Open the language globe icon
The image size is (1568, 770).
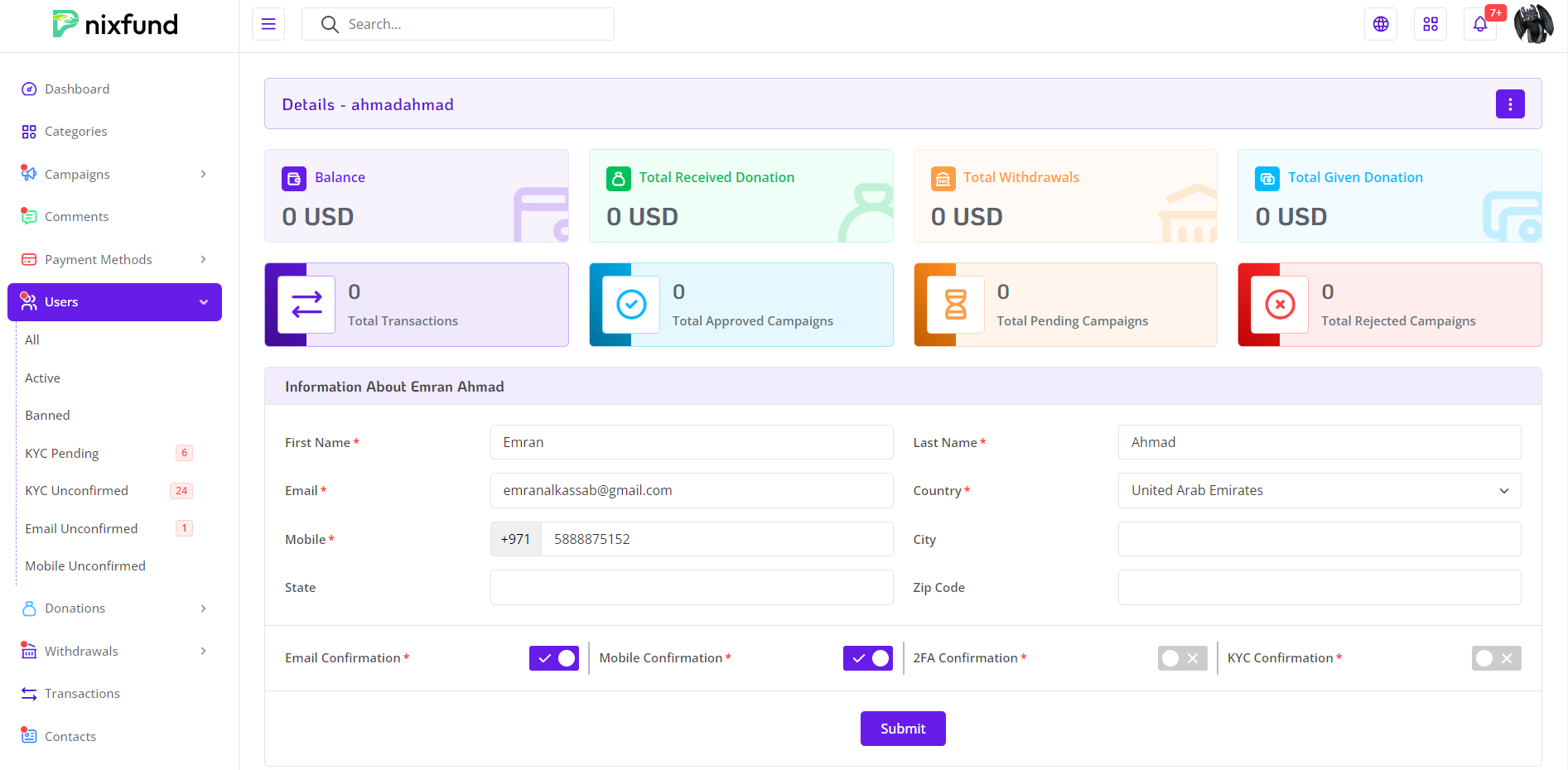tap(1380, 24)
